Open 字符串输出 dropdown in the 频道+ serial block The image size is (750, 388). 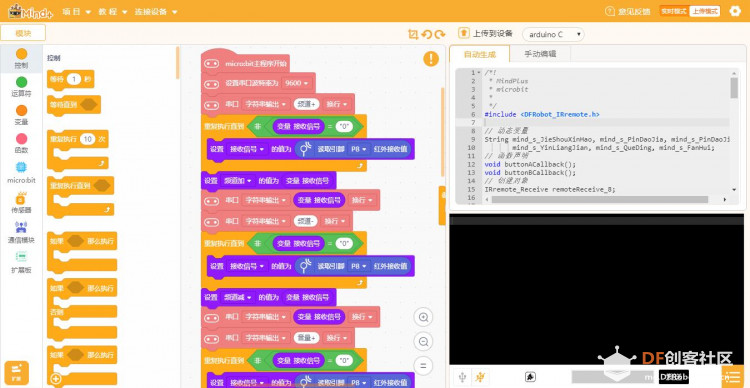(x=266, y=104)
